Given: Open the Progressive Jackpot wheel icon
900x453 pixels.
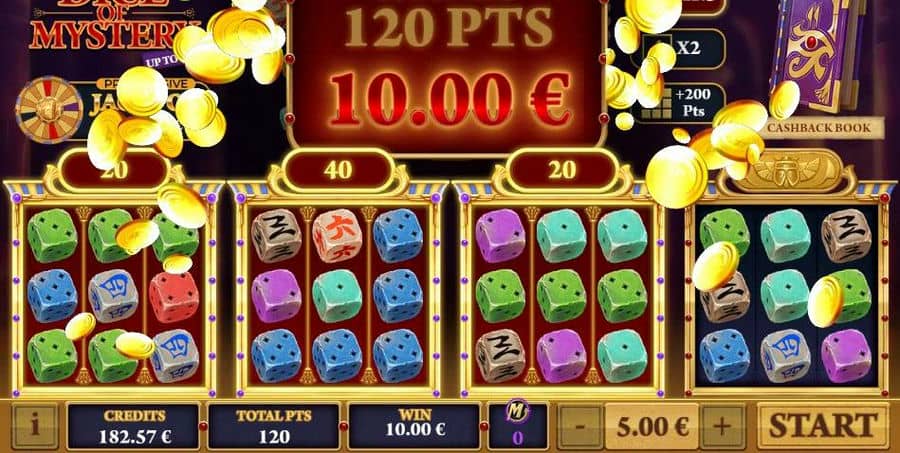Looking at the screenshot, I should click(49, 109).
